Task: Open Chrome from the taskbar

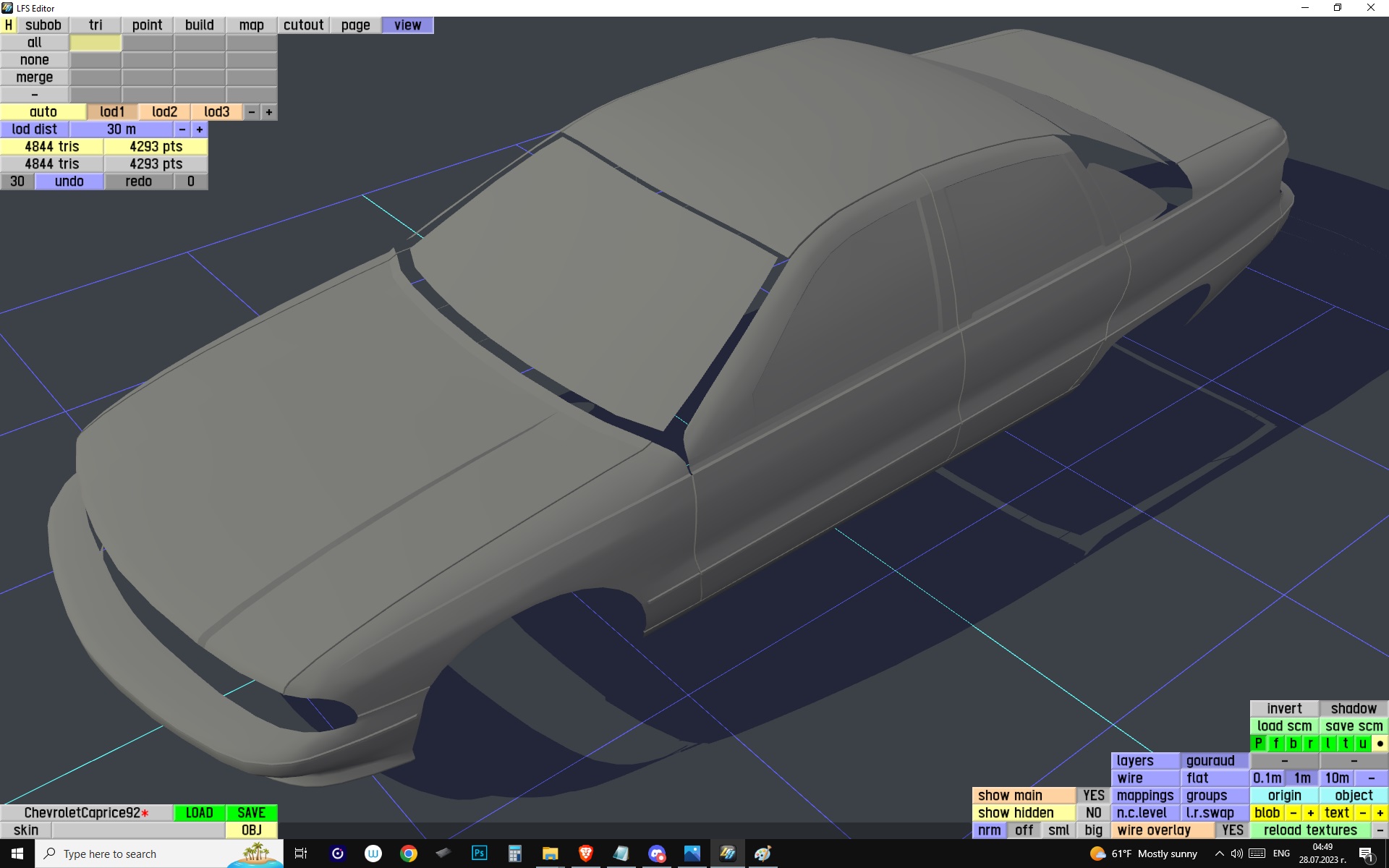Action: (409, 854)
